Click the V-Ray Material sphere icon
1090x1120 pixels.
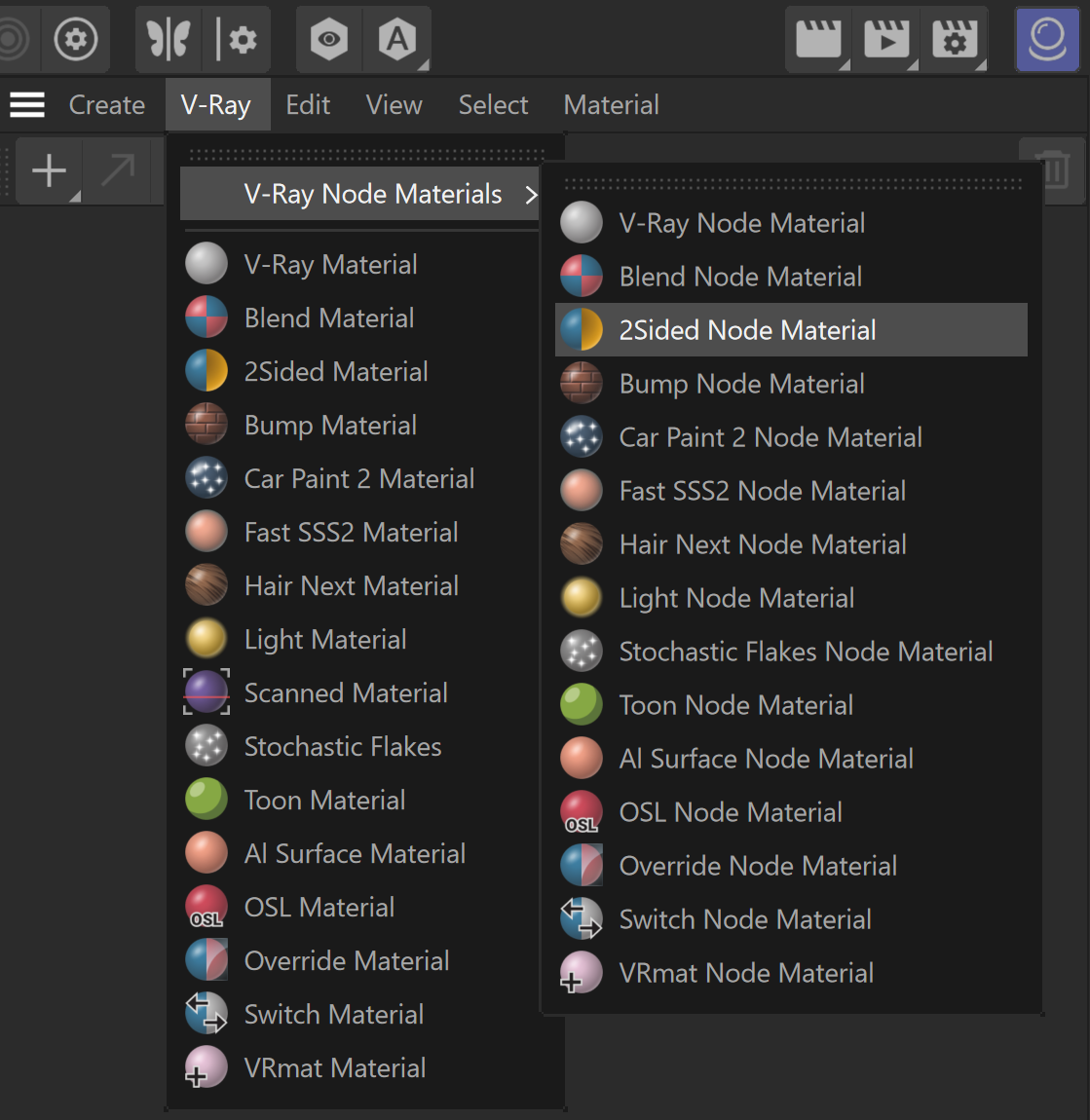[x=207, y=264]
